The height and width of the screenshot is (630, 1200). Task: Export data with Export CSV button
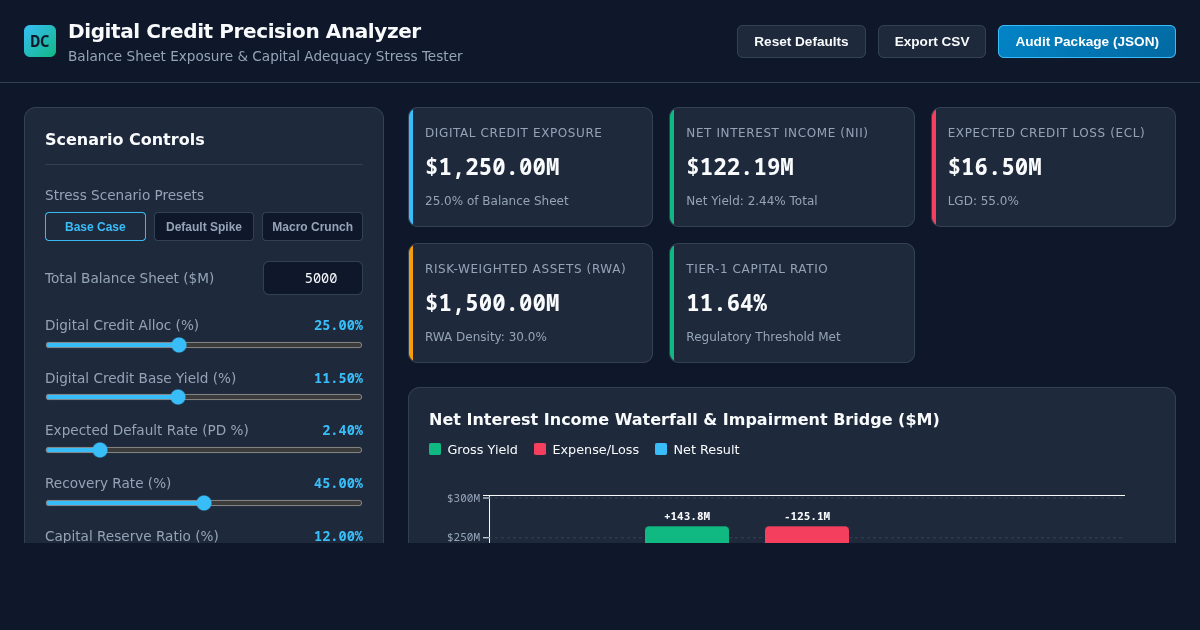click(932, 41)
